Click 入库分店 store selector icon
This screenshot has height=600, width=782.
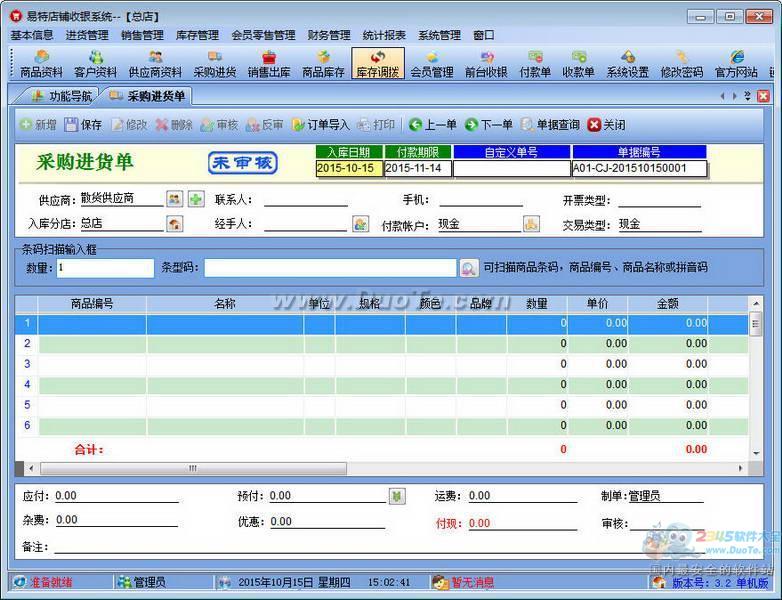pos(175,224)
